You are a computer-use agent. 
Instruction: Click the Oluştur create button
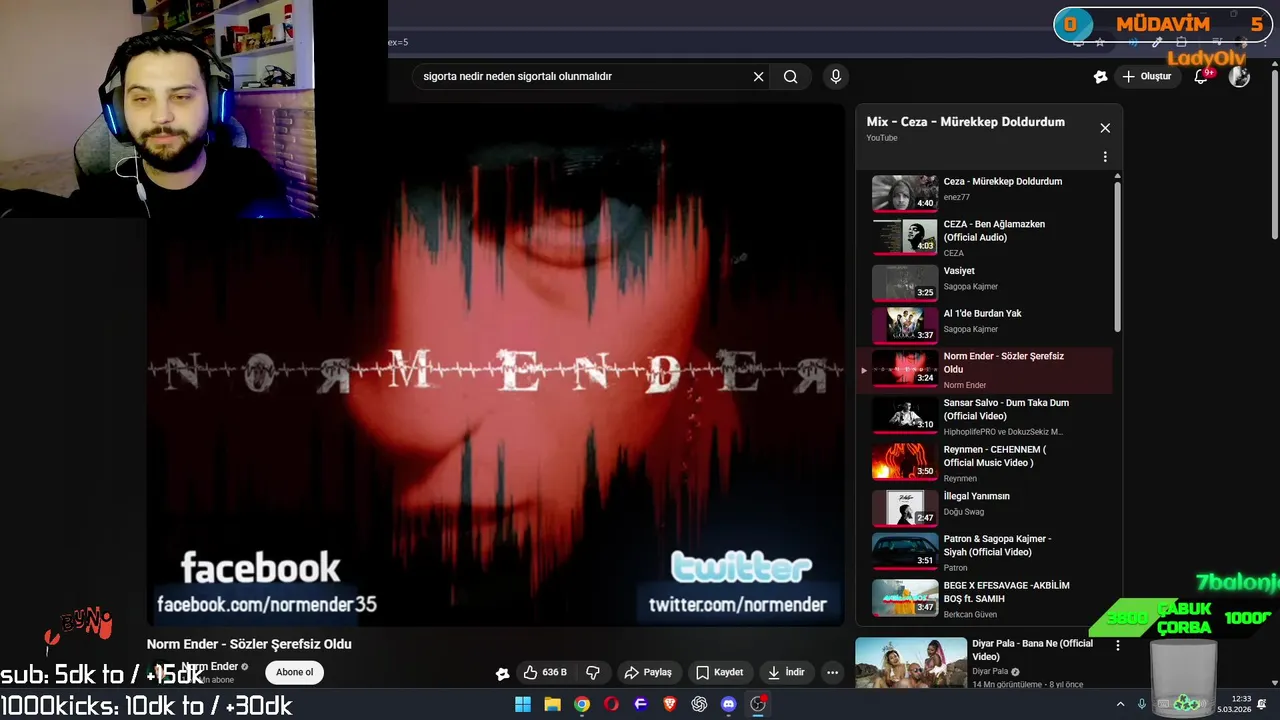pyautogui.click(x=1146, y=76)
